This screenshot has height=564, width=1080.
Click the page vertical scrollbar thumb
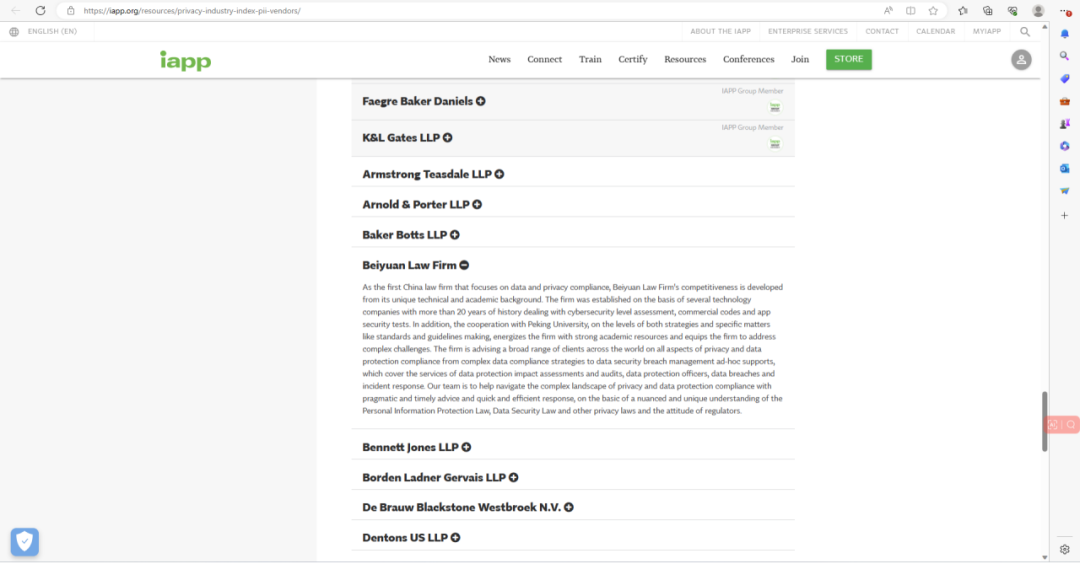[x=1044, y=421]
